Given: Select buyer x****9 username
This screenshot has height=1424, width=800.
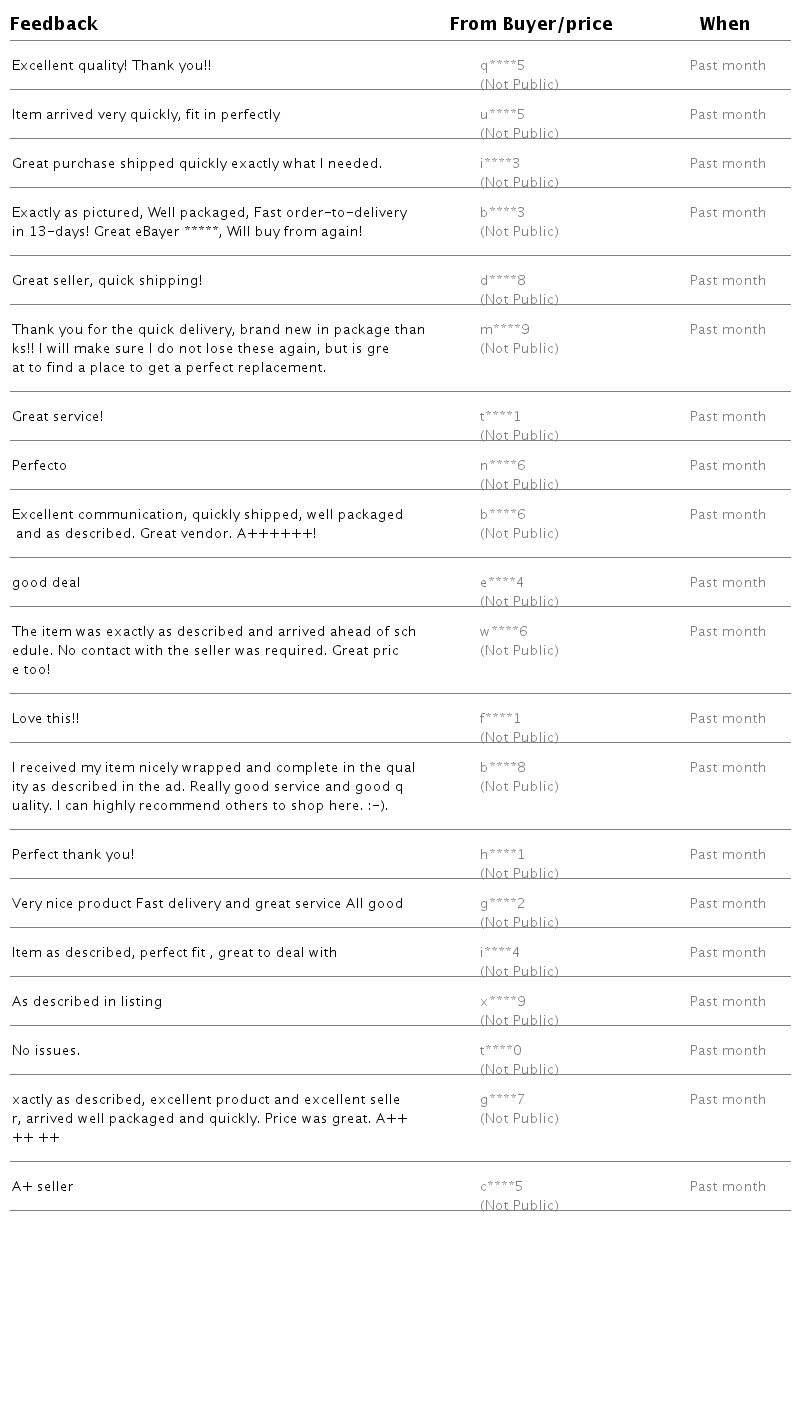Looking at the screenshot, I should click(x=502, y=1002).
